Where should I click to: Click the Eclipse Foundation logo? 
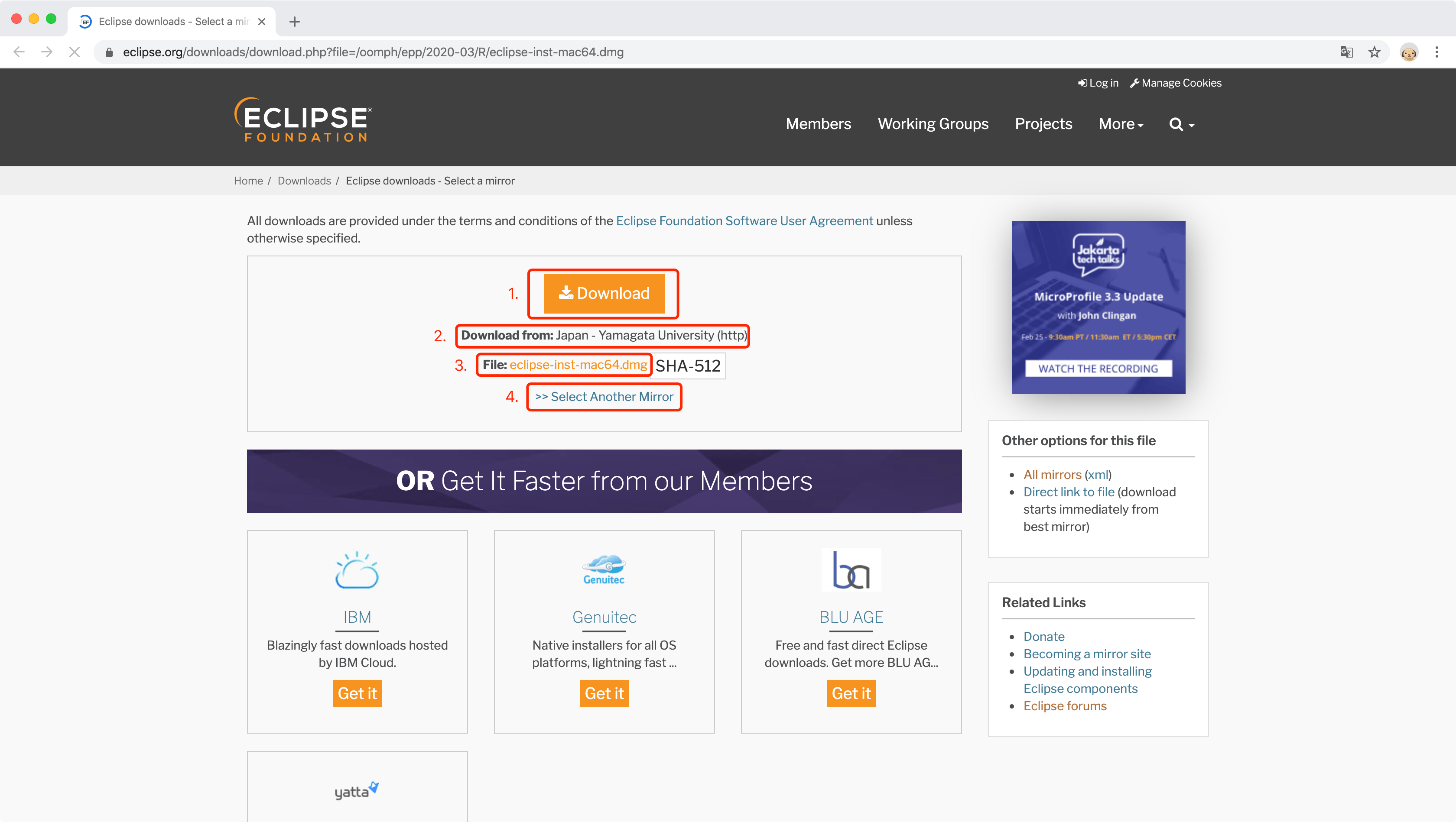[x=303, y=119]
